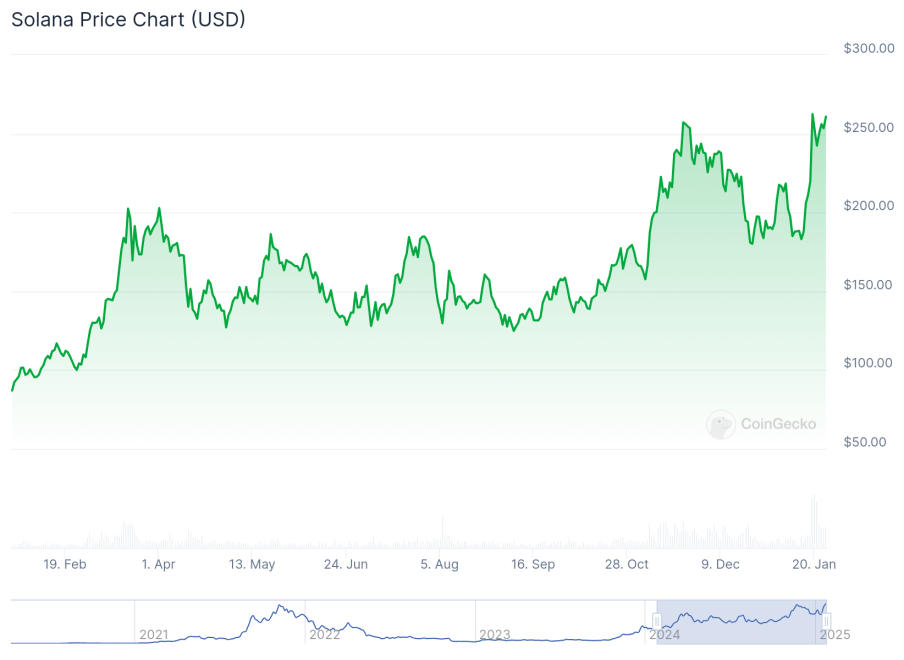Click the $300.00 price axis label
This screenshot has width=904, height=660.
click(868, 48)
